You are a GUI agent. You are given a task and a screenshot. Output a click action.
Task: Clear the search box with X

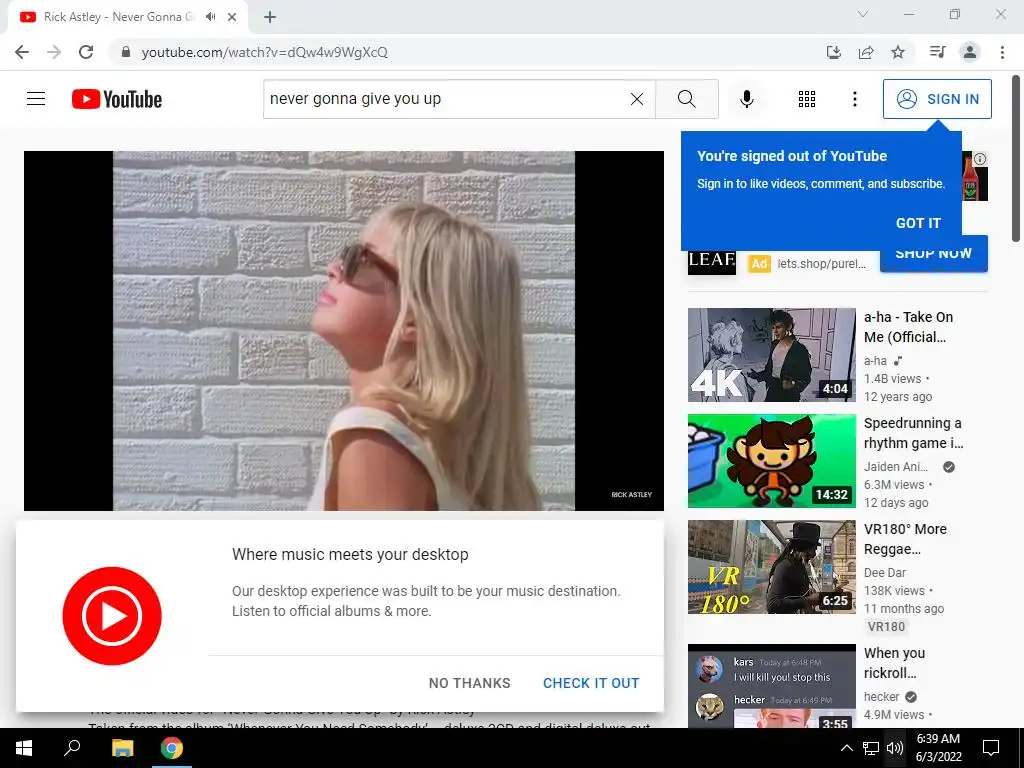coord(637,99)
